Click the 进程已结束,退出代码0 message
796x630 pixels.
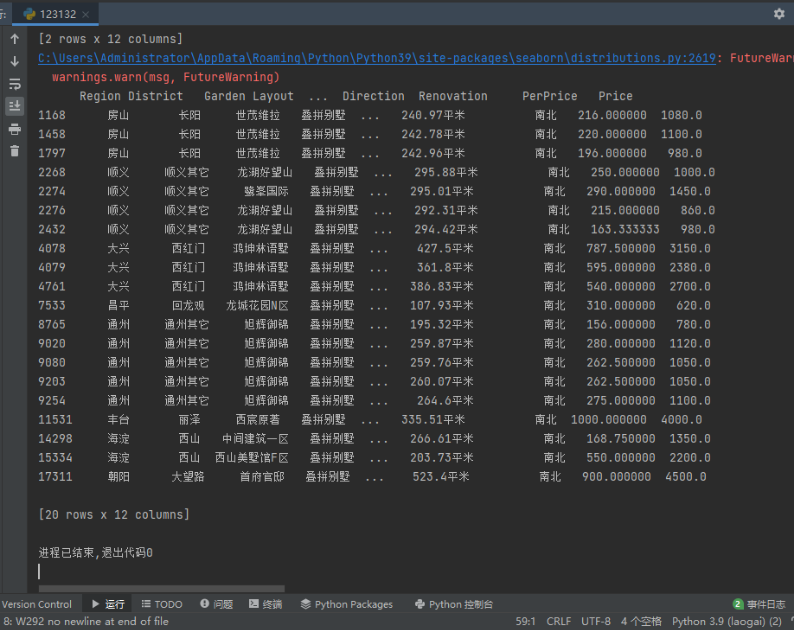click(95, 552)
